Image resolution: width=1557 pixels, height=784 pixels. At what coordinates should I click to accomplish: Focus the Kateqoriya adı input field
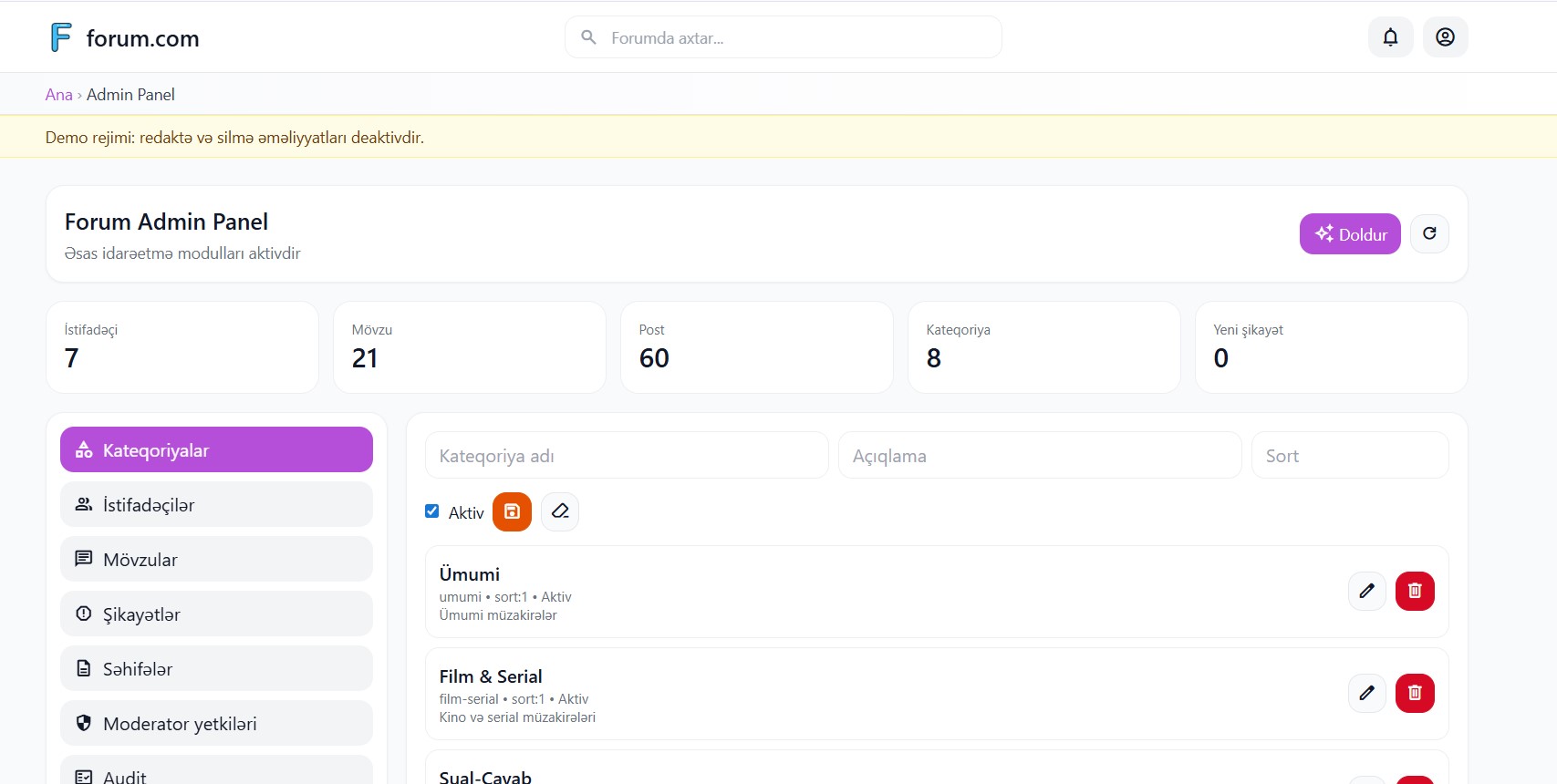tap(627, 456)
